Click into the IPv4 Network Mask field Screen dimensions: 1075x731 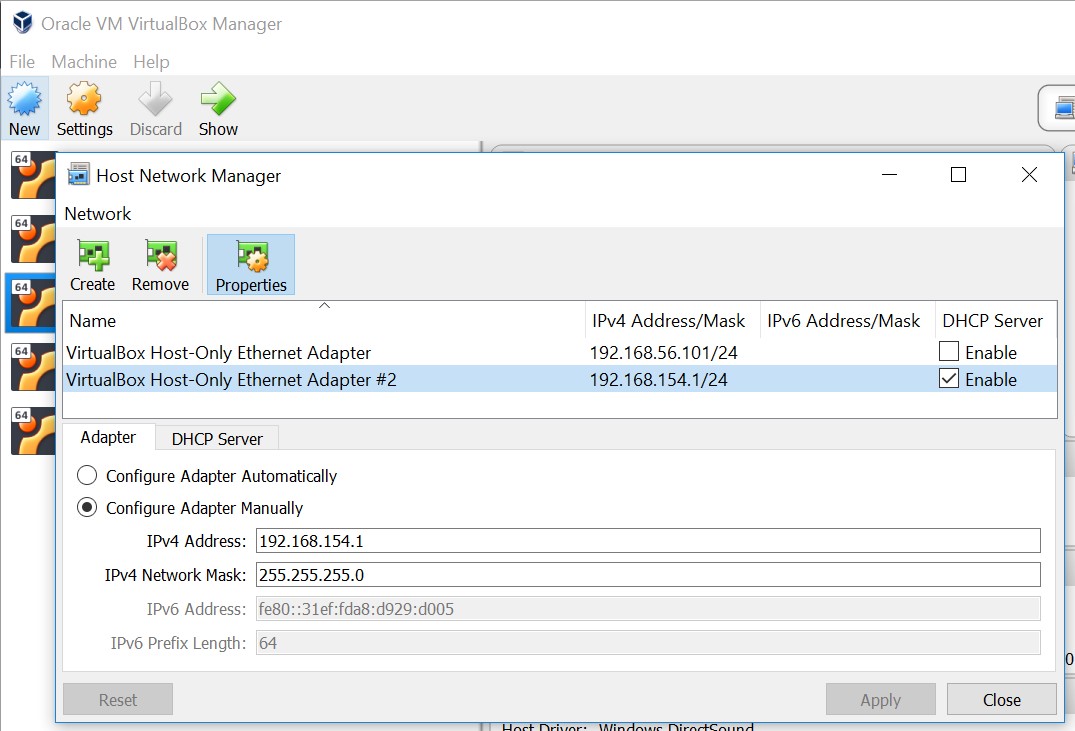click(648, 575)
